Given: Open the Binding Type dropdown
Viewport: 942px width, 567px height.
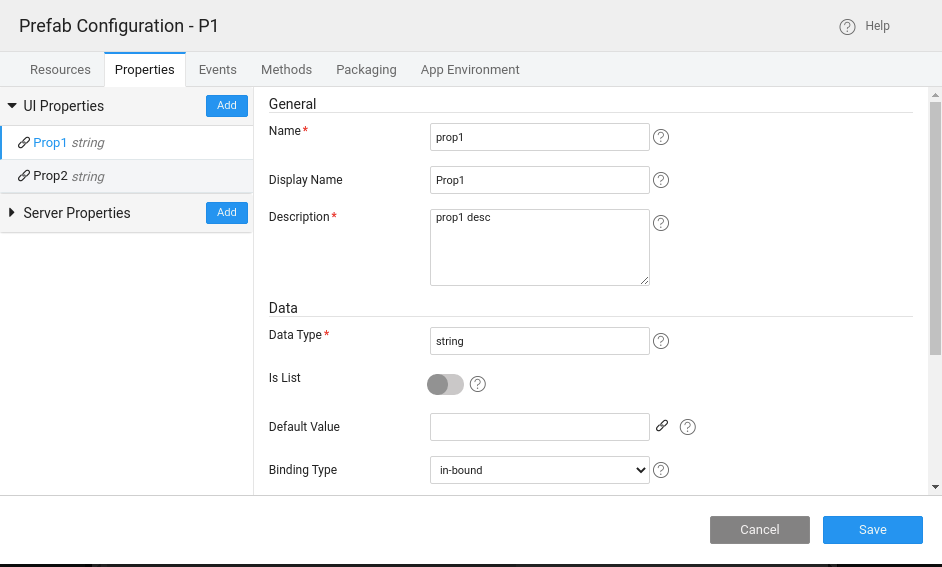Looking at the screenshot, I should click(540, 470).
